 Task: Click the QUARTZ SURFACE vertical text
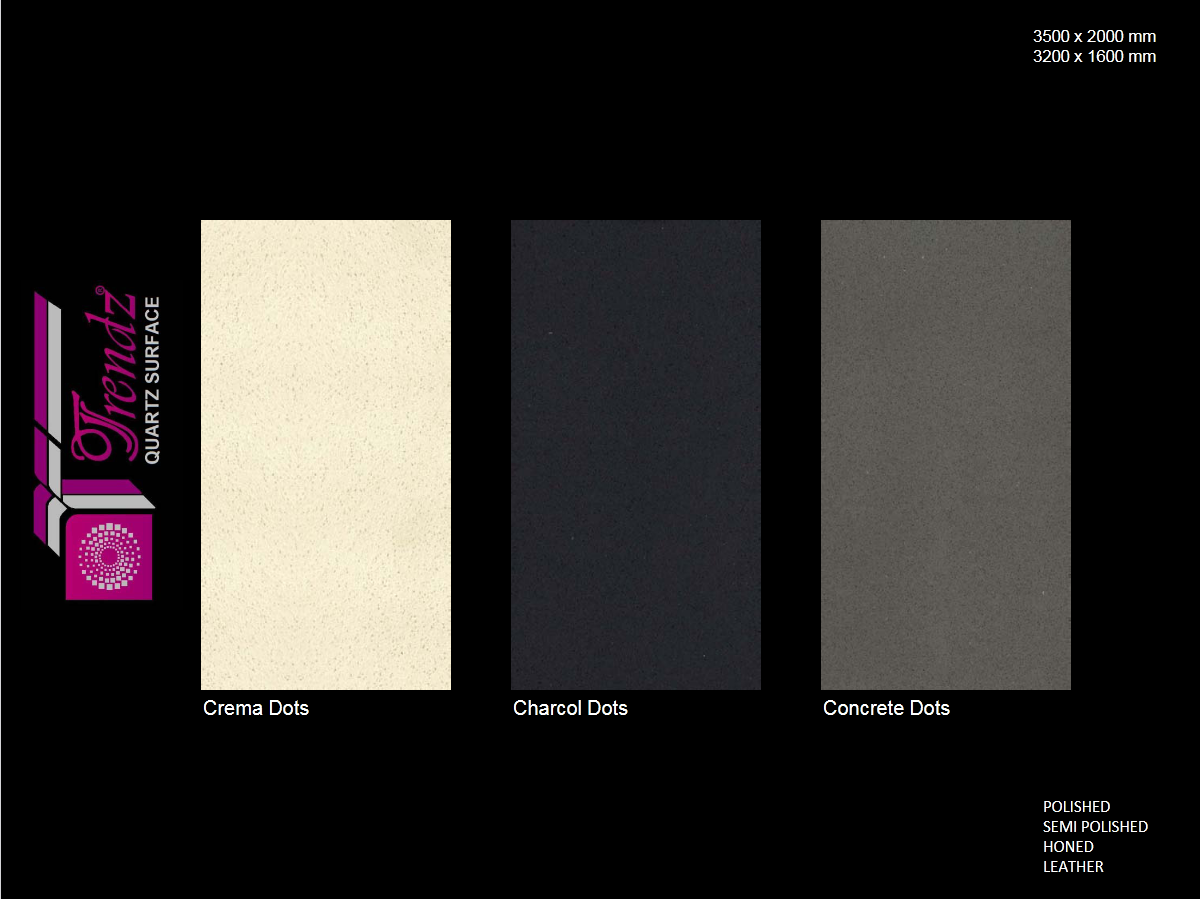click(x=152, y=380)
